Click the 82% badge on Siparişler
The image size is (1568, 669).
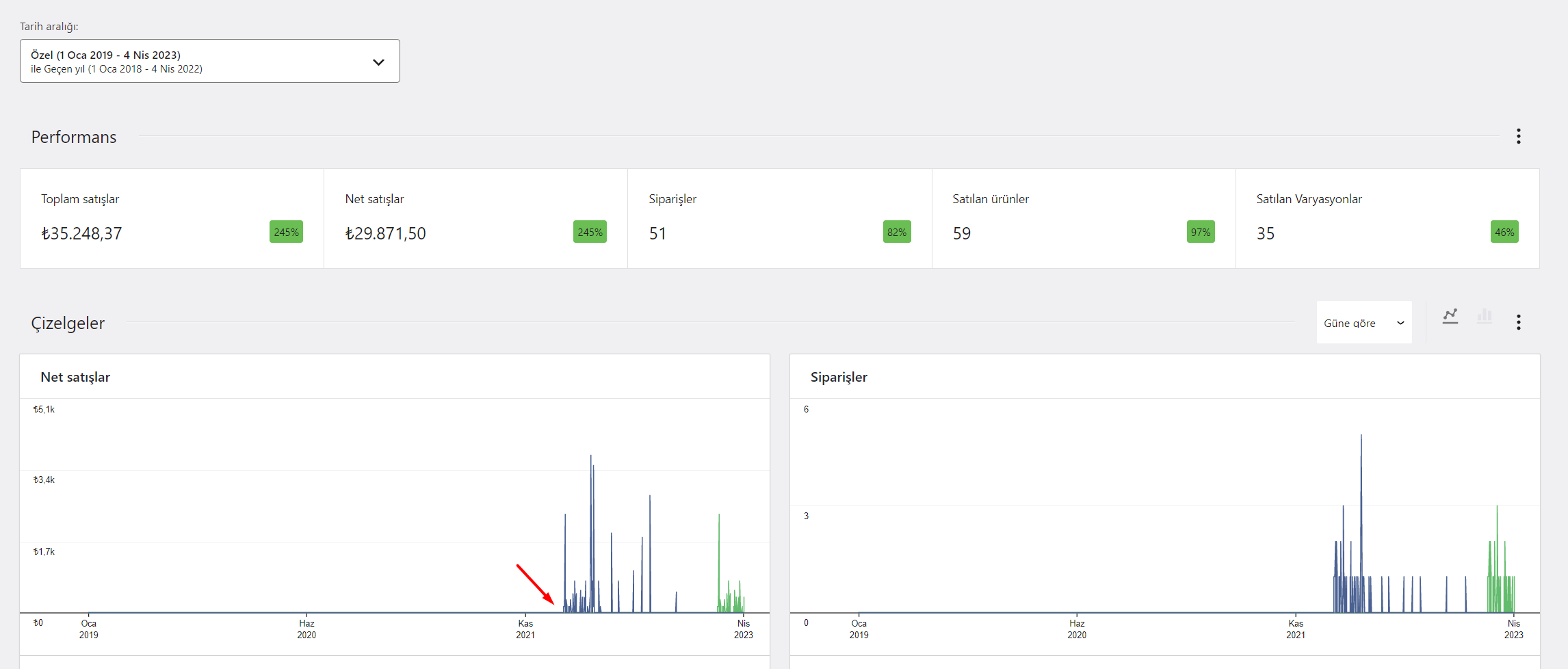tap(897, 232)
